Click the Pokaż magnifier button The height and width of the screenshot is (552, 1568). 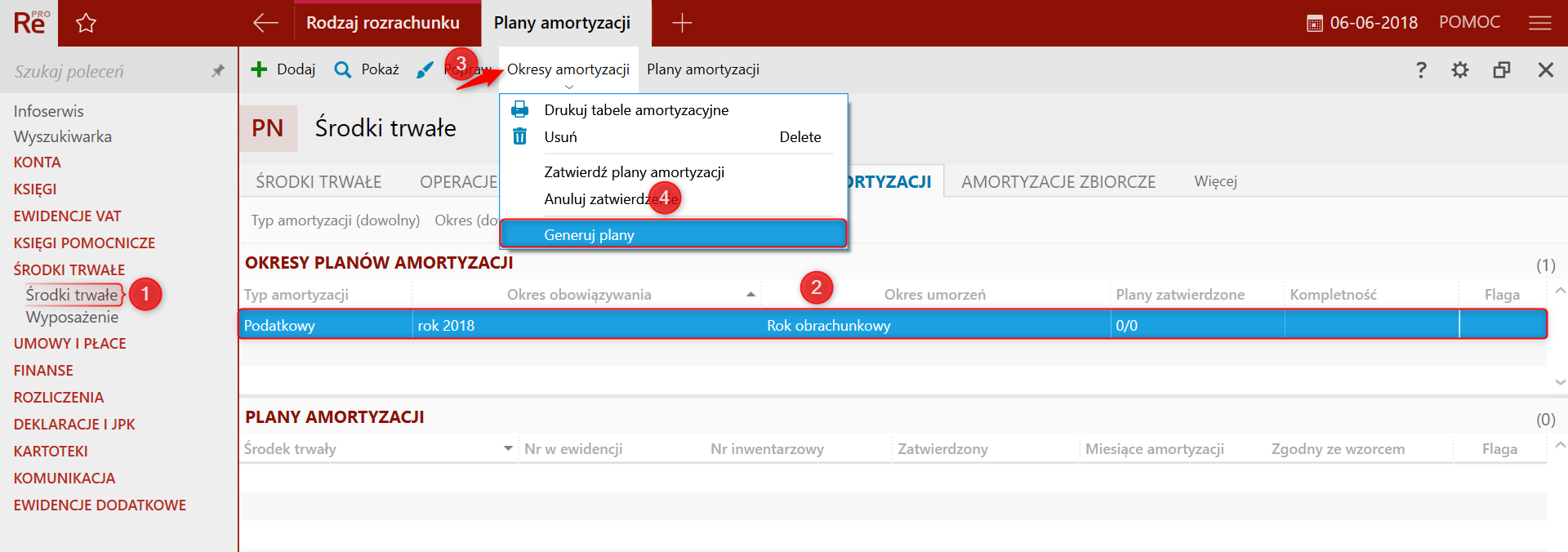point(367,69)
